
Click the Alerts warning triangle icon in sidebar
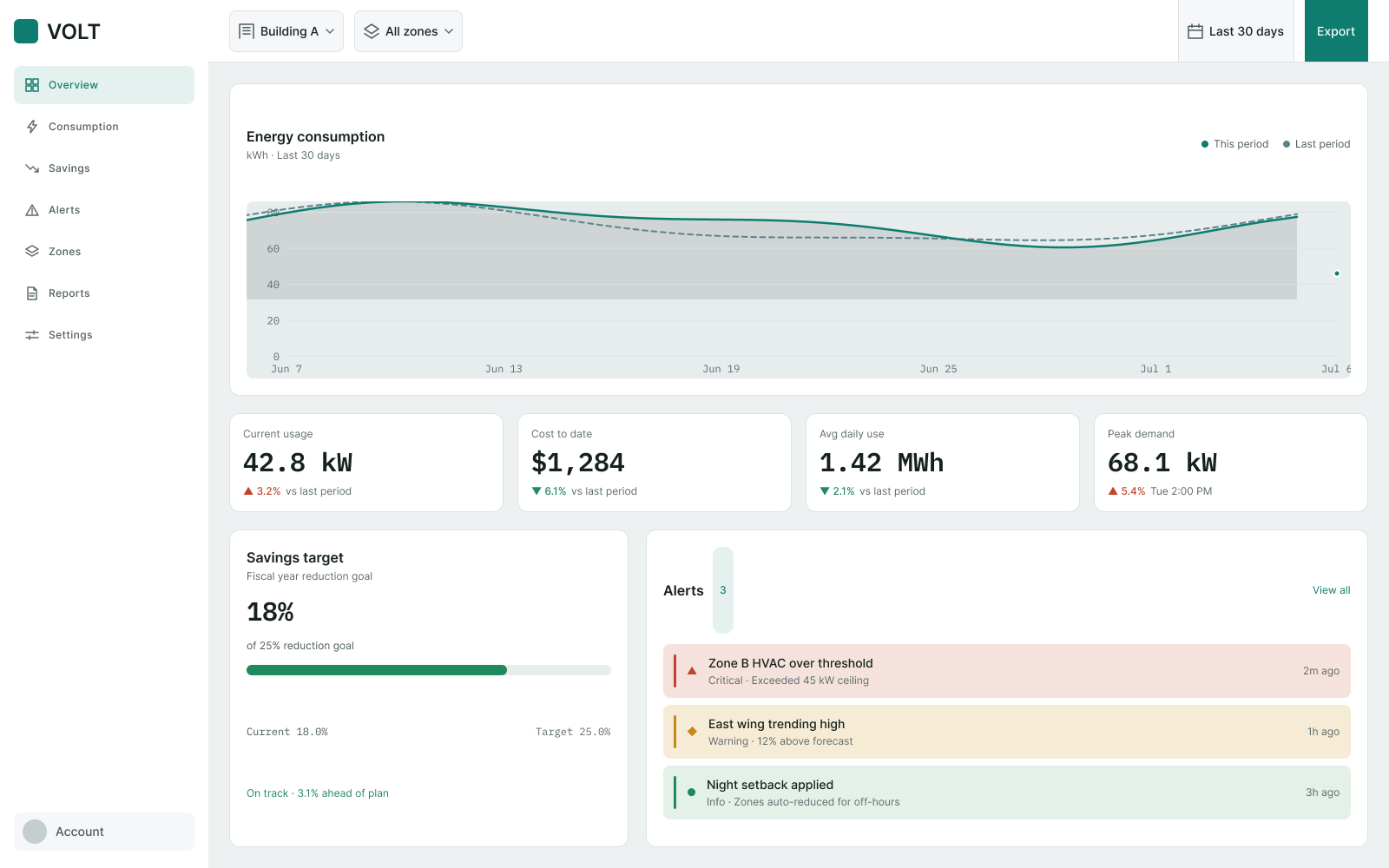click(32, 210)
